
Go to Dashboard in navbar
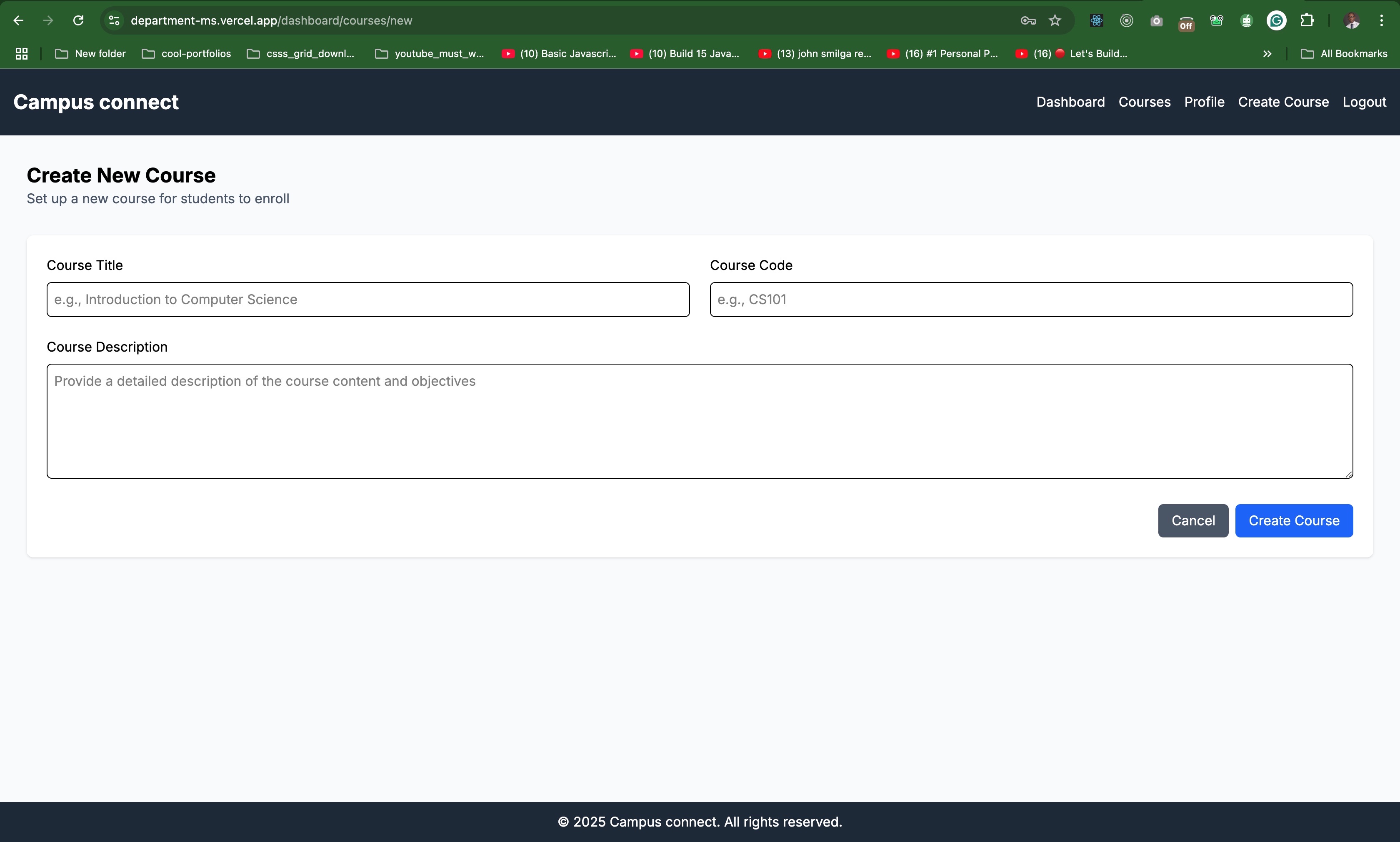coord(1070,102)
